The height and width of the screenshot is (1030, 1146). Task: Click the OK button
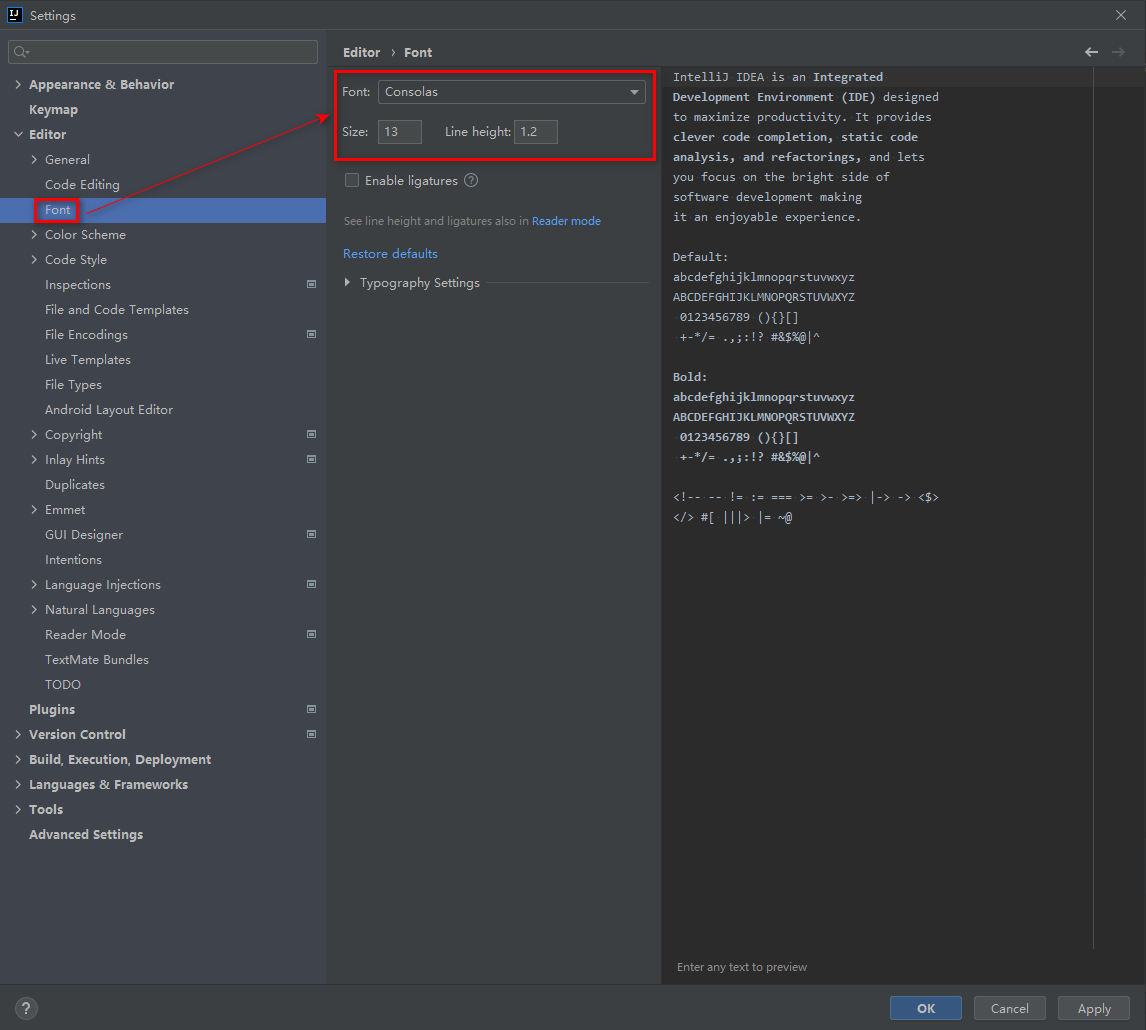(925, 1008)
